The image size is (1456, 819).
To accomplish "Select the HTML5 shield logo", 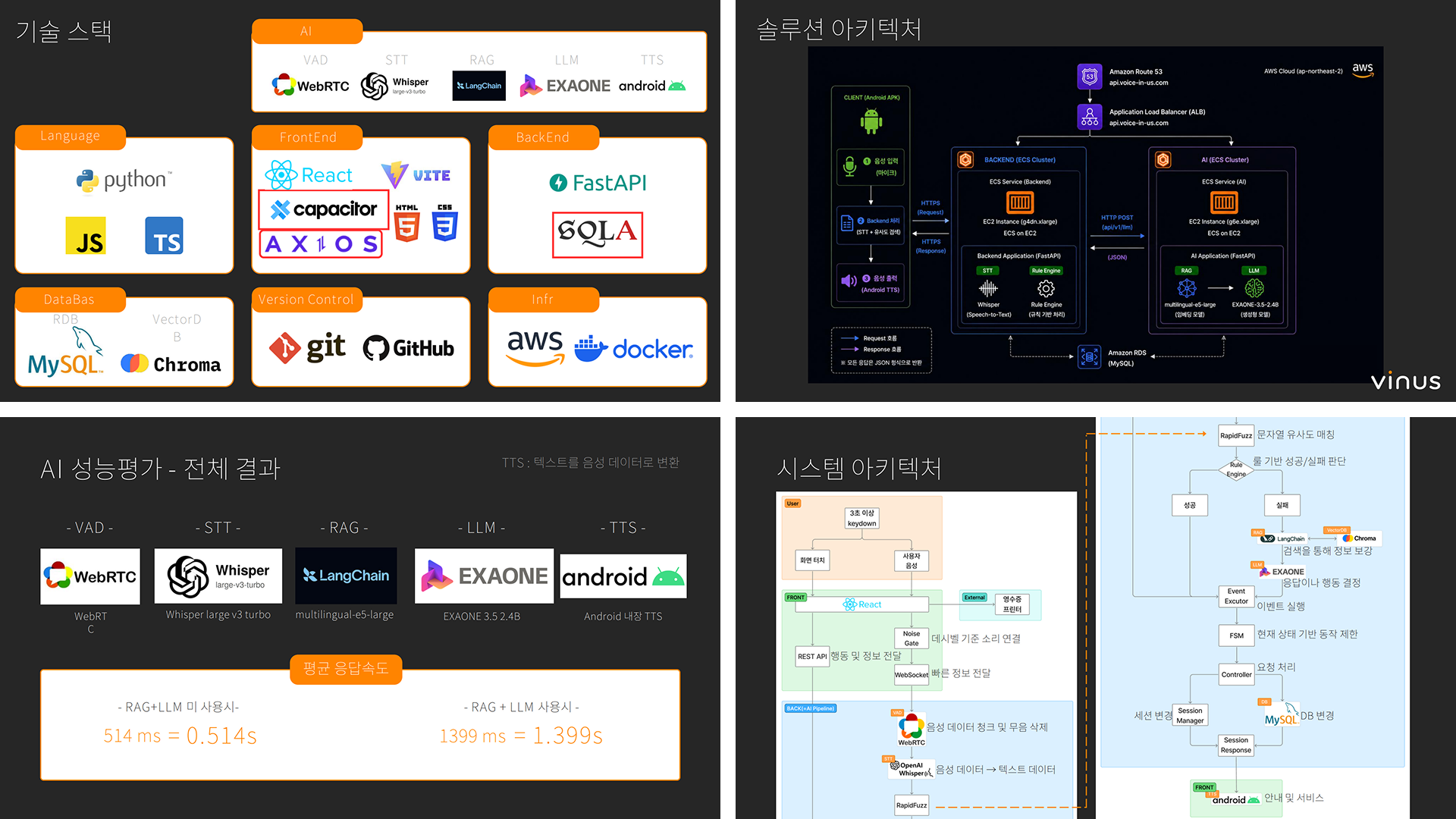I will point(407,223).
